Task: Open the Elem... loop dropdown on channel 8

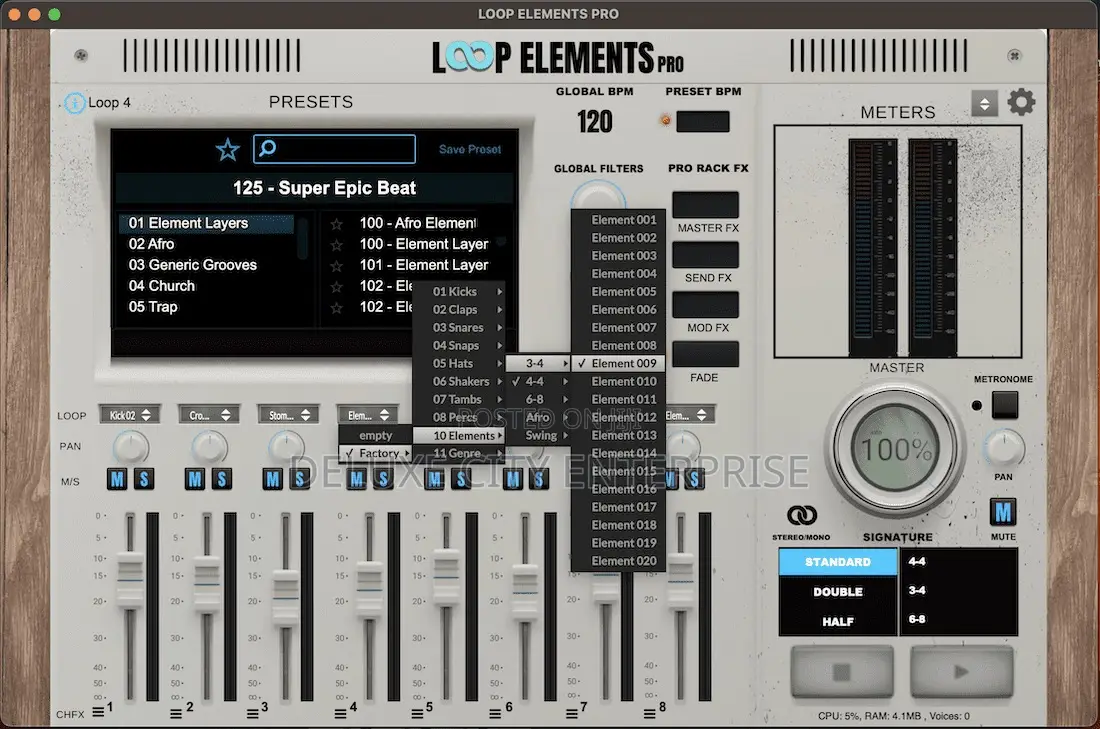Action: (x=689, y=415)
